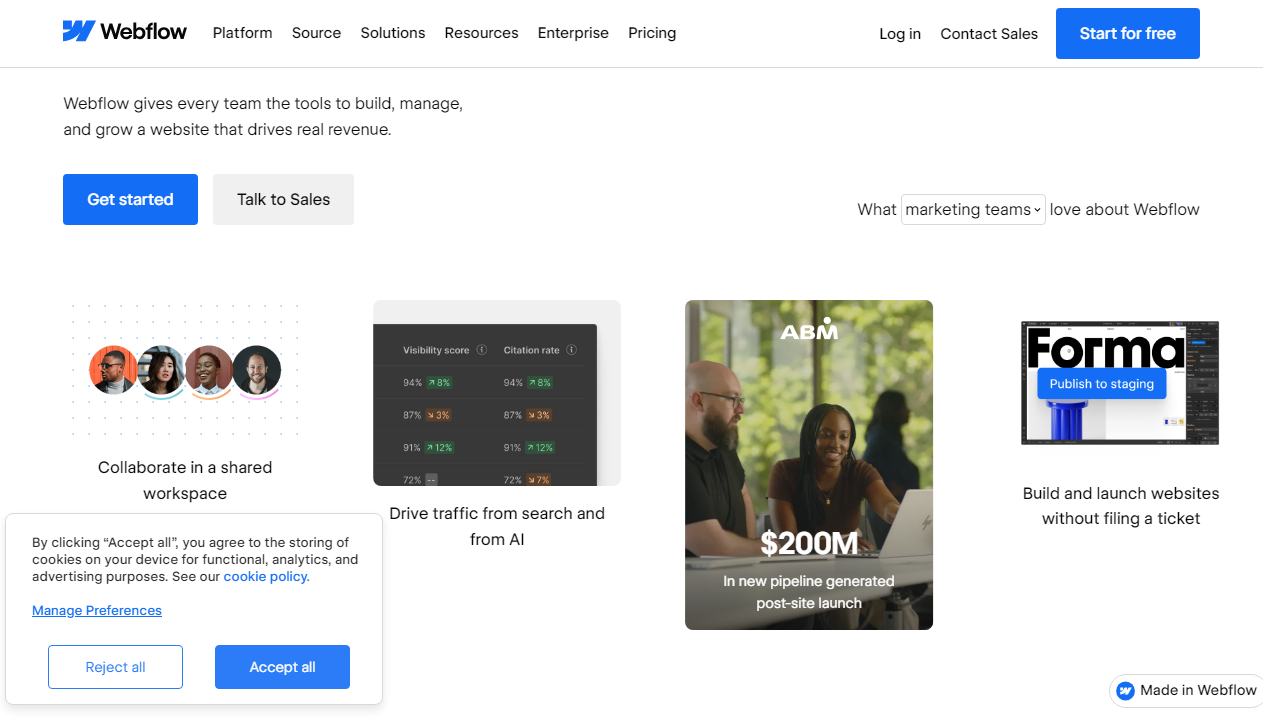Select the avatar of the bearded man
Screen dimensions: 1280x720
(x=257, y=370)
